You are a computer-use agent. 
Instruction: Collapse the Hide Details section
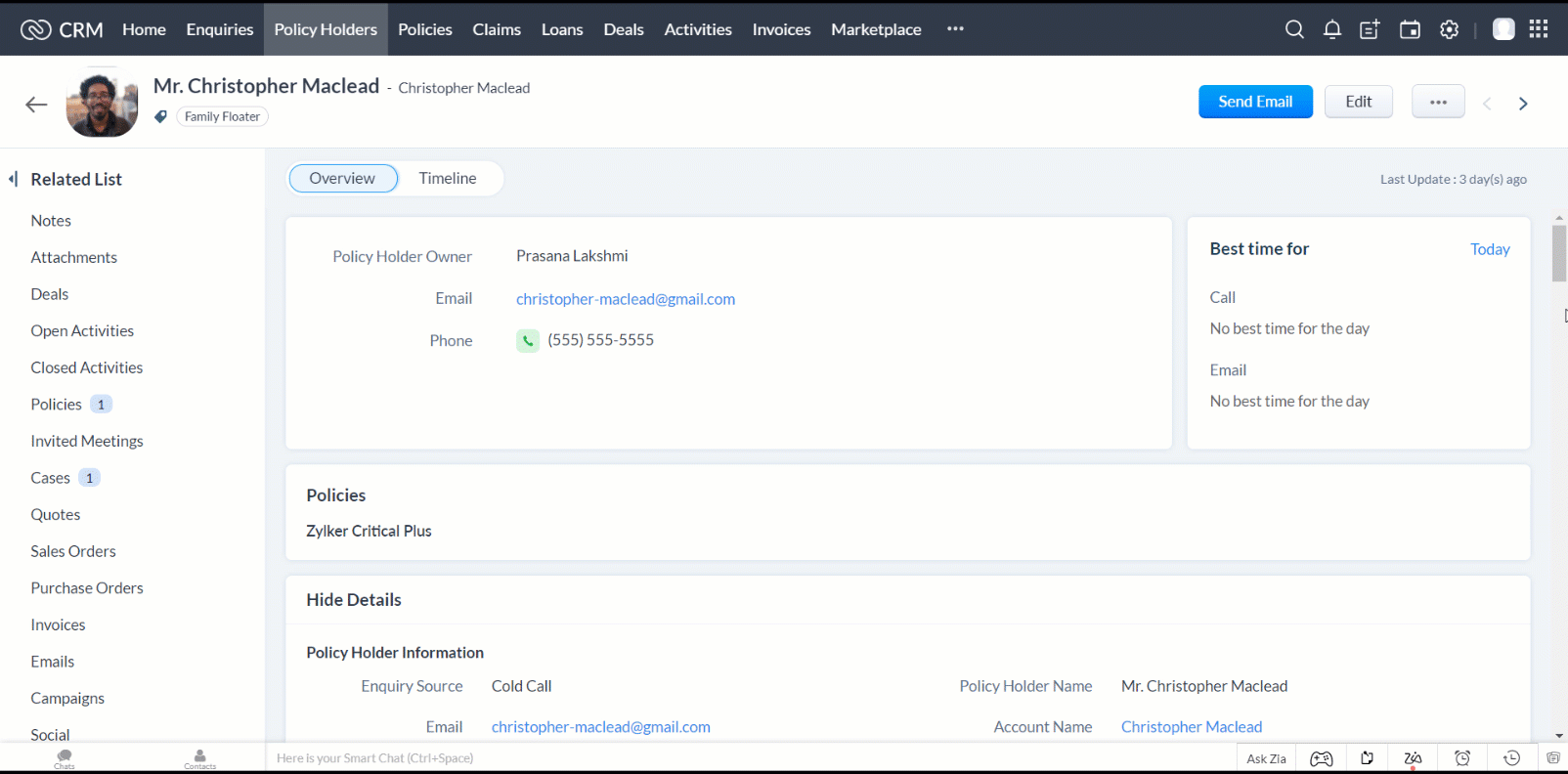click(x=354, y=600)
